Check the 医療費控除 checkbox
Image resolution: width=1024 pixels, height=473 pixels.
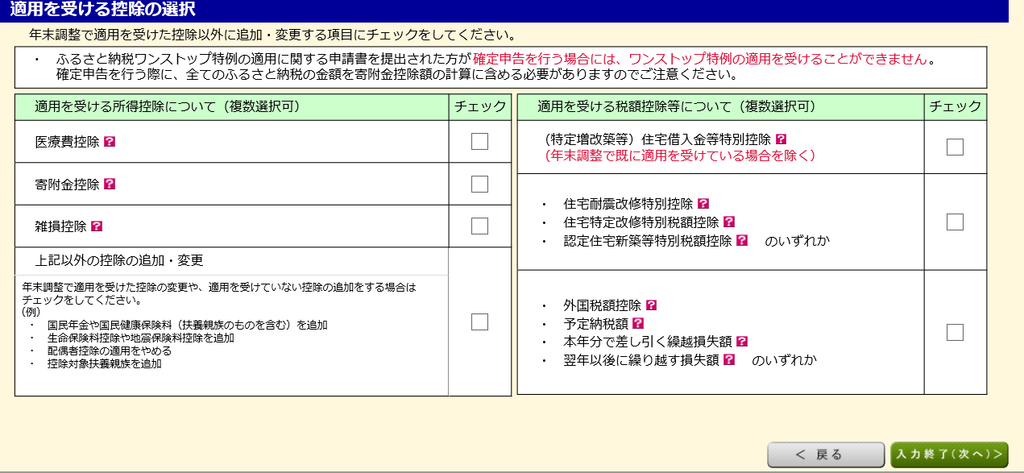click(479, 141)
